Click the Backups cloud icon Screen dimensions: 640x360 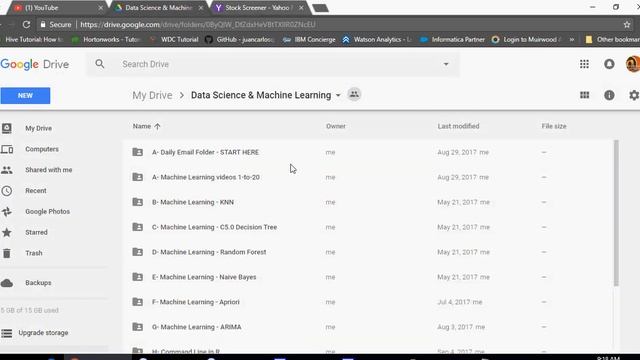pyautogui.click(x=7, y=283)
